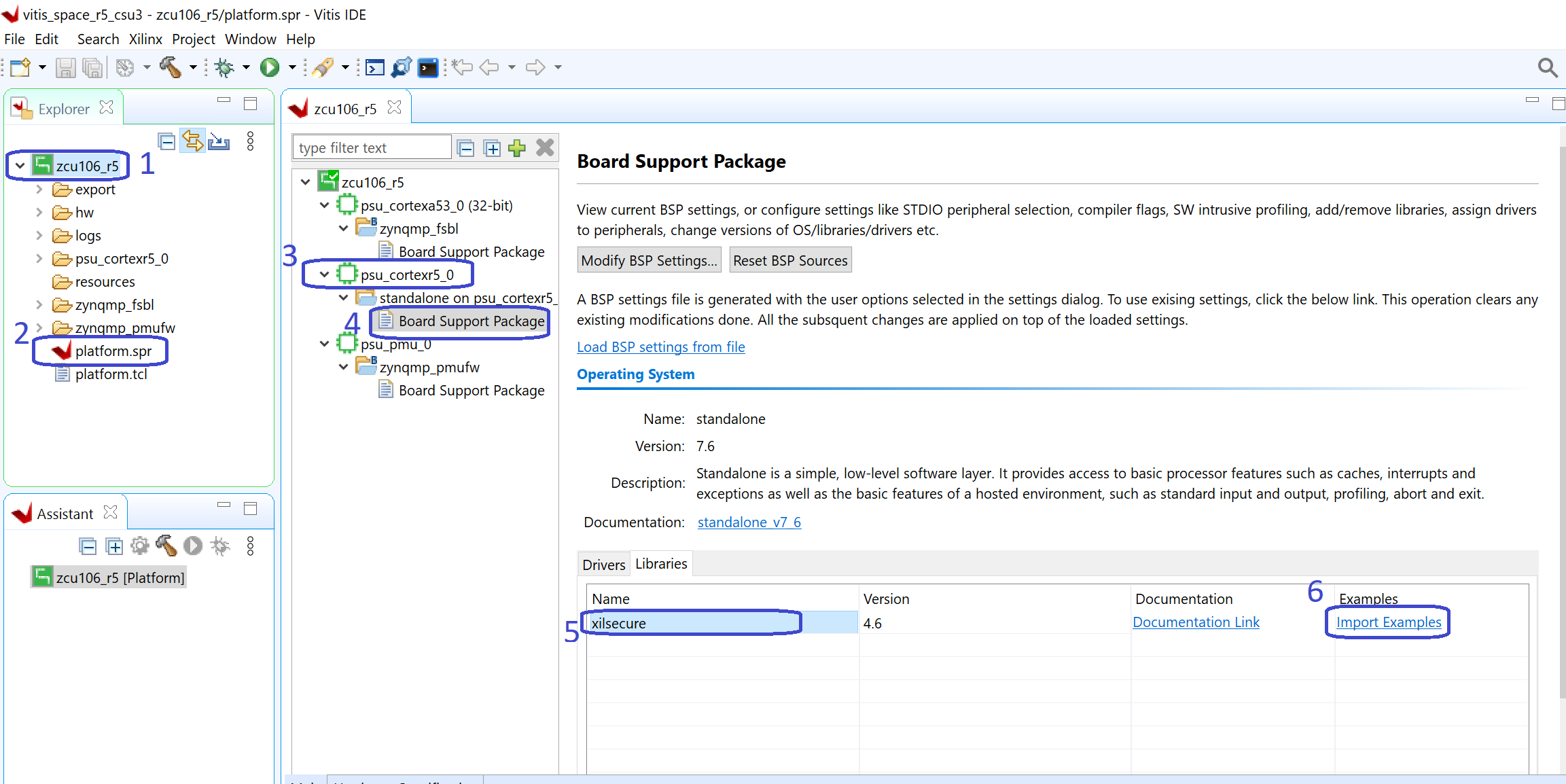The width and height of the screenshot is (1566, 784).
Task: Toggle Link with Editor in Explorer
Action: (193, 141)
